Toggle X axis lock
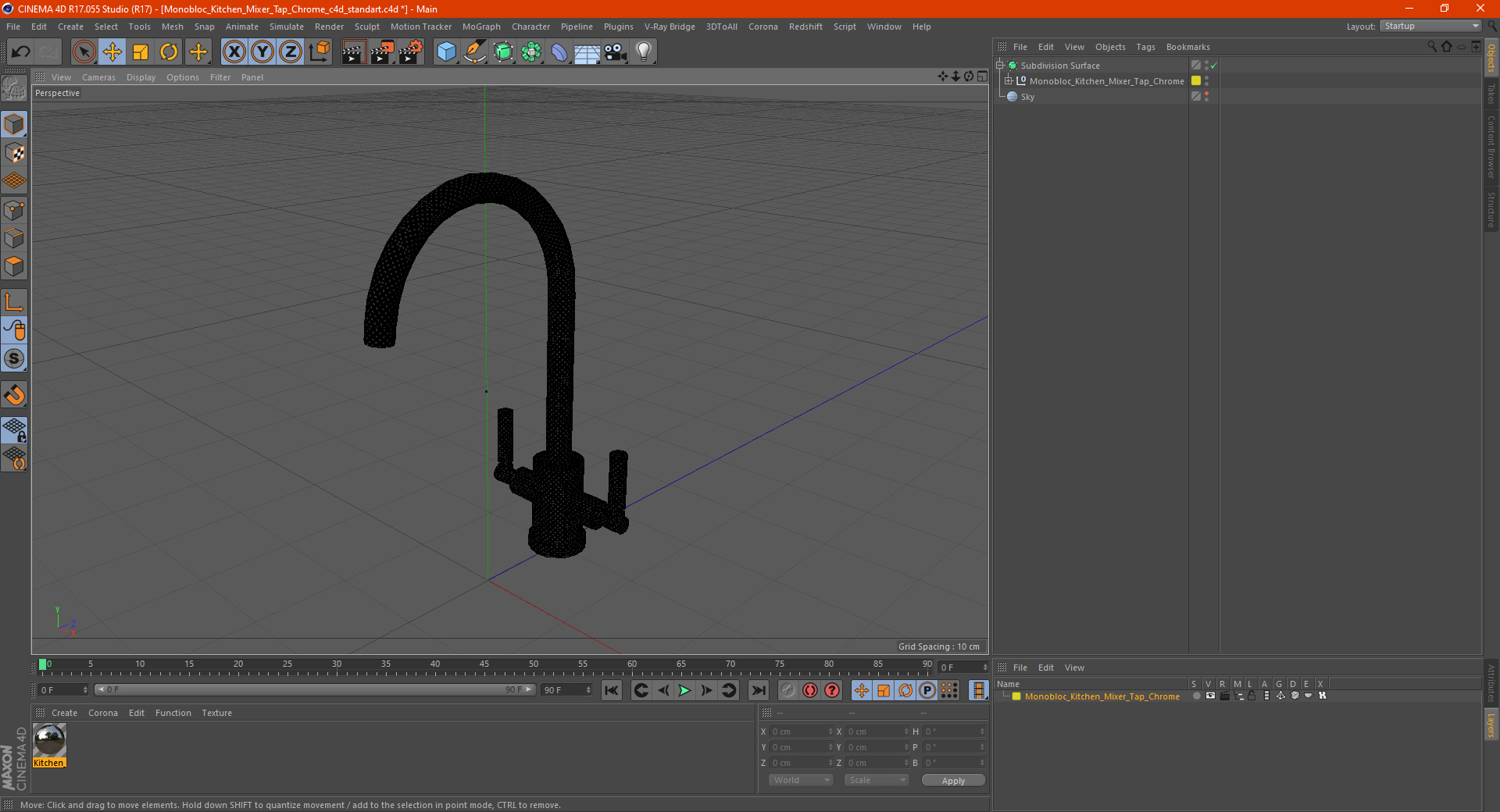 pyautogui.click(x=234, y=52)
